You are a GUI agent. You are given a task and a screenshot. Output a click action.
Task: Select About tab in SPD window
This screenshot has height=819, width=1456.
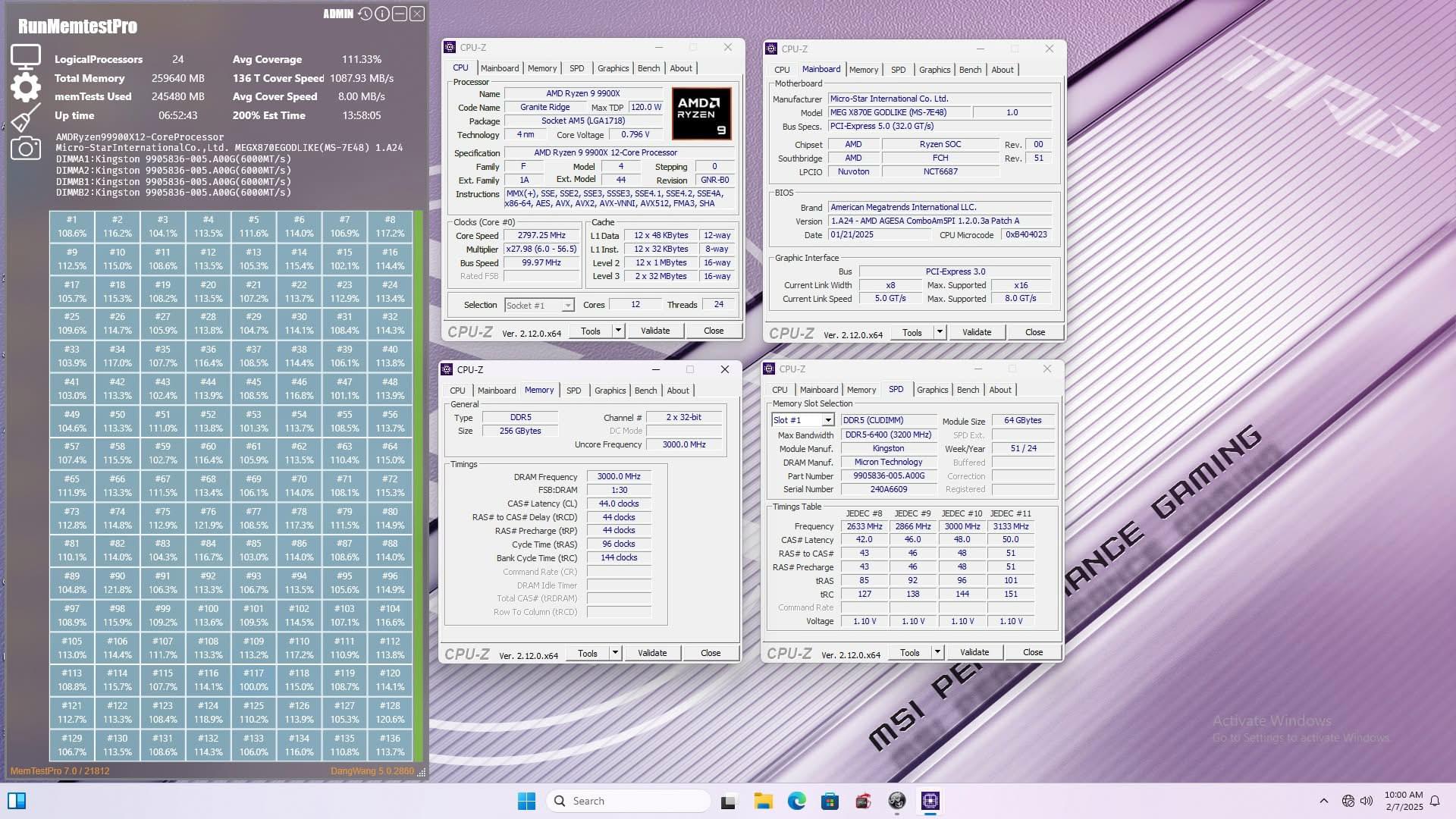coord(1000,390)
